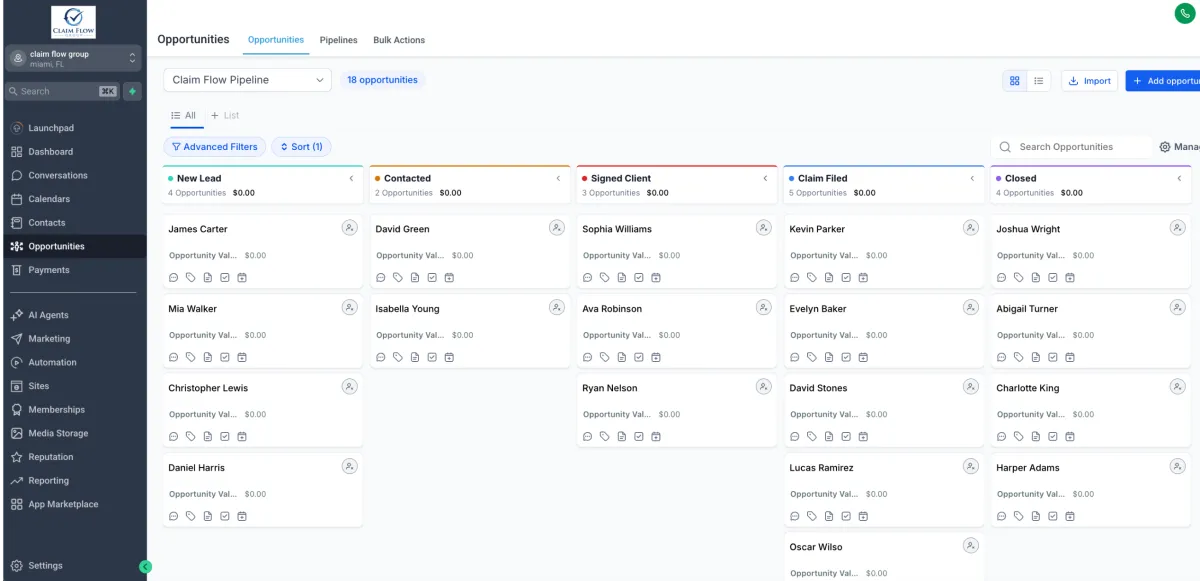The width and height of the screenshot is (1200, 581).
Task: Click the Reputation star icon
Action: point(17,457)
